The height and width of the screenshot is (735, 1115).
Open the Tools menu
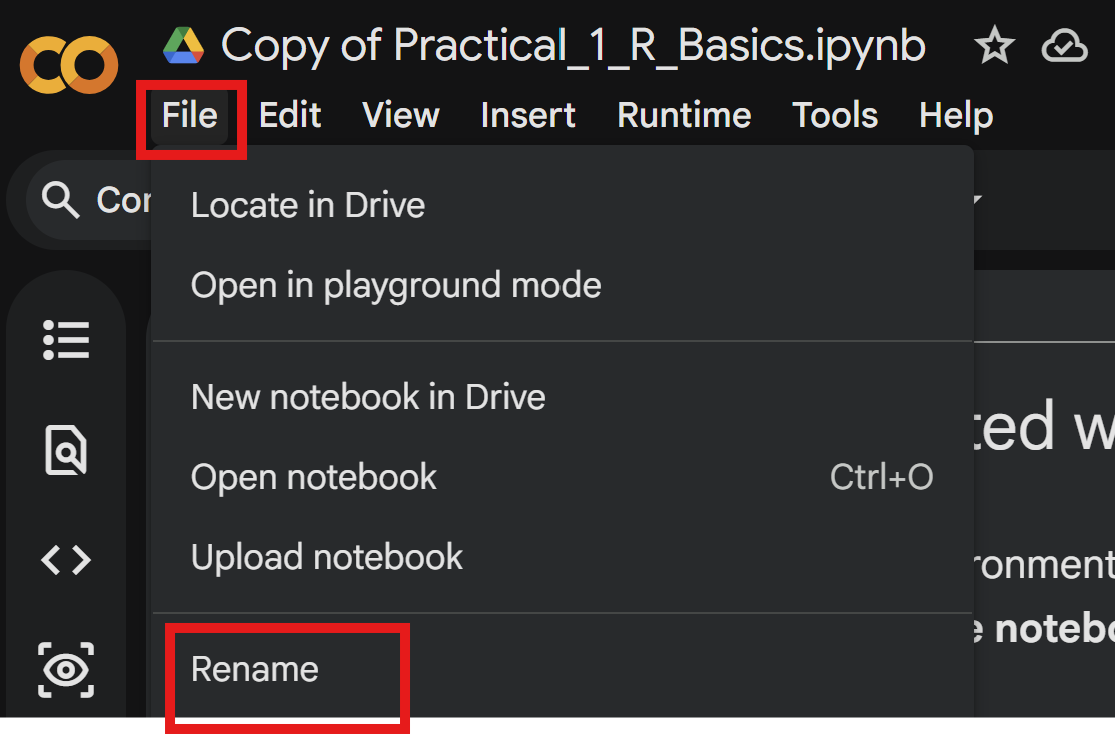click(x=835, y=116)
